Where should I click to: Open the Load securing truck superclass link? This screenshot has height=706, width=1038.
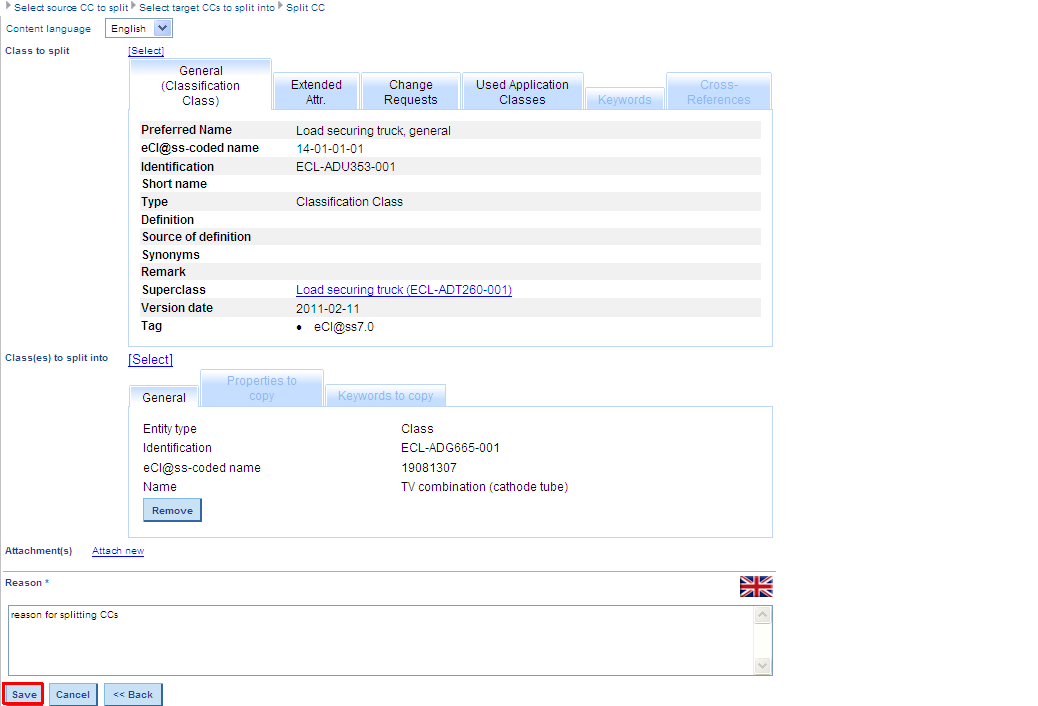pos(403,290)
